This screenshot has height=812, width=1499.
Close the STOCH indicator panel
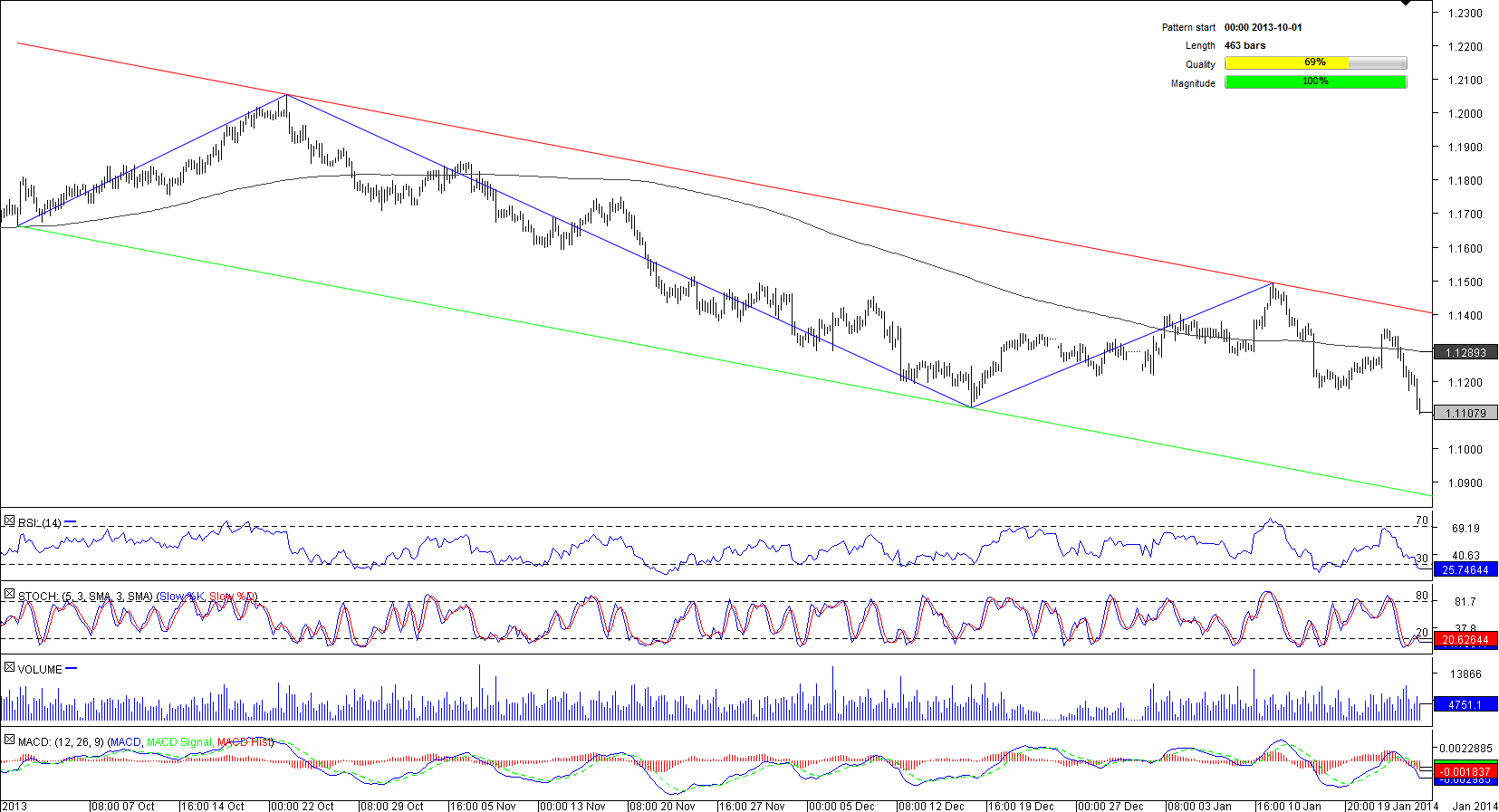9,595
